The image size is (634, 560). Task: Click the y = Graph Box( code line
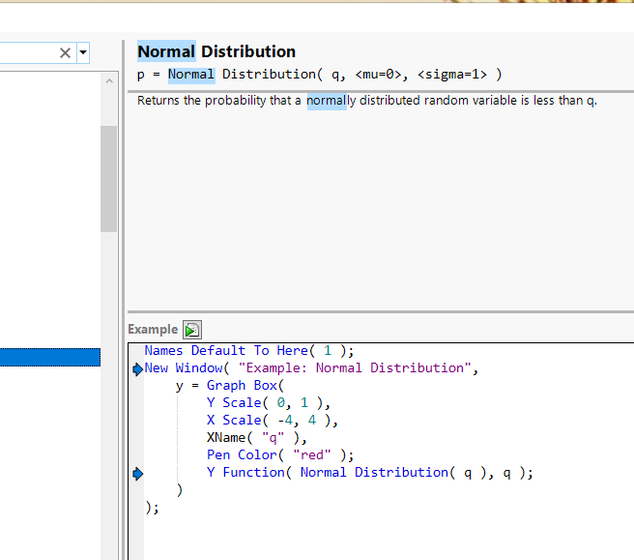tap(230, 386)
